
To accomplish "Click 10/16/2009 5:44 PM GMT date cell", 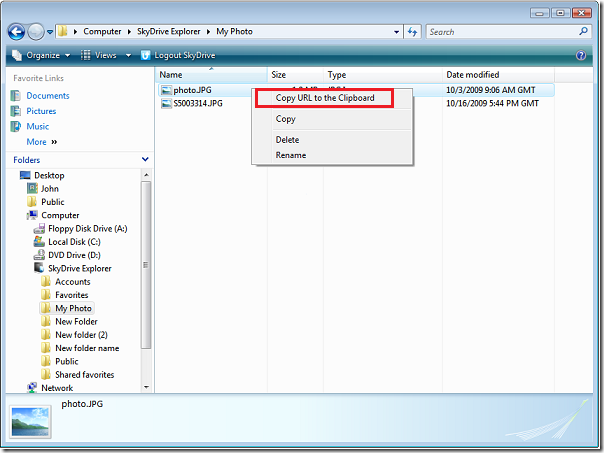I will click(492, 103).
